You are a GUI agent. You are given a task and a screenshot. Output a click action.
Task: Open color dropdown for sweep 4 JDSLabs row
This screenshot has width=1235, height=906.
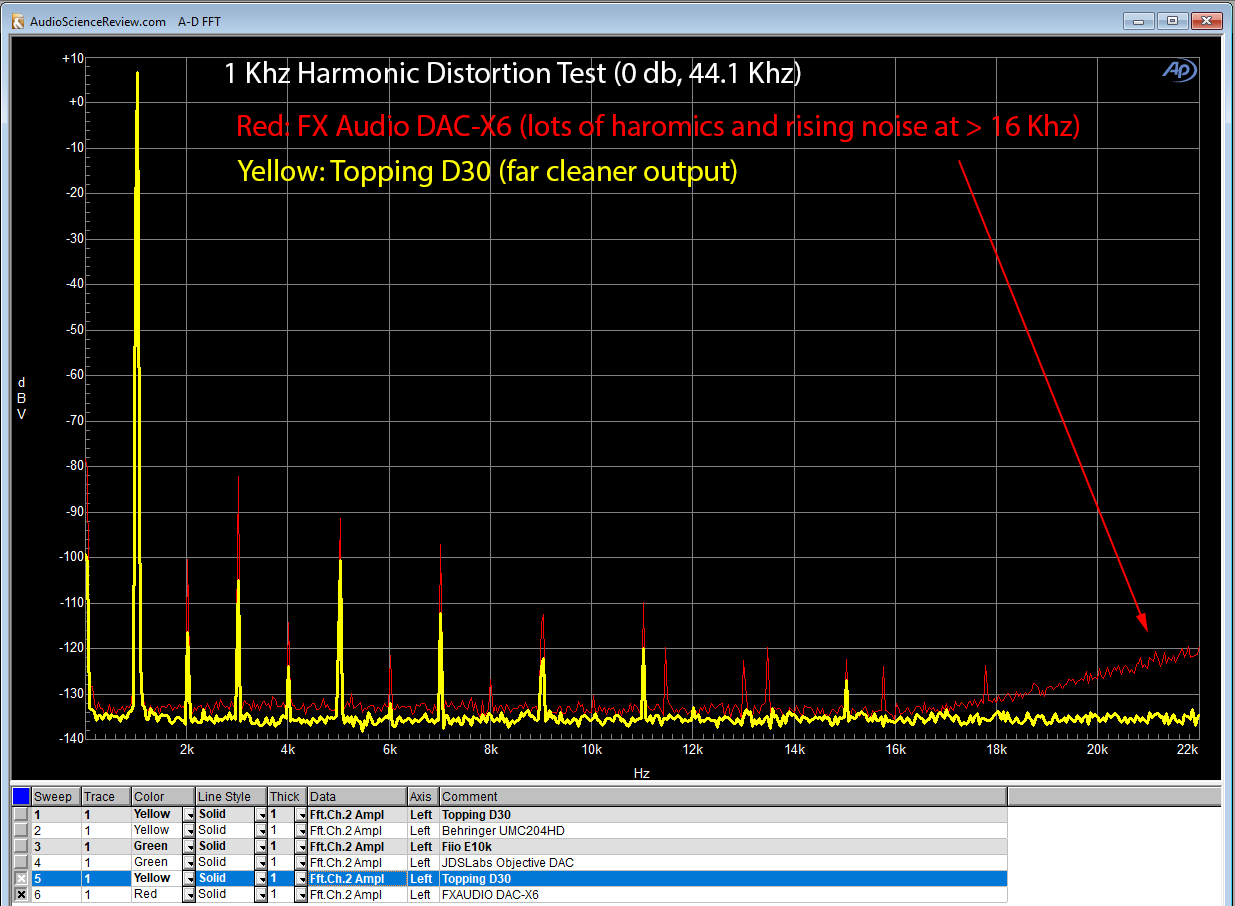click(189, 863)
